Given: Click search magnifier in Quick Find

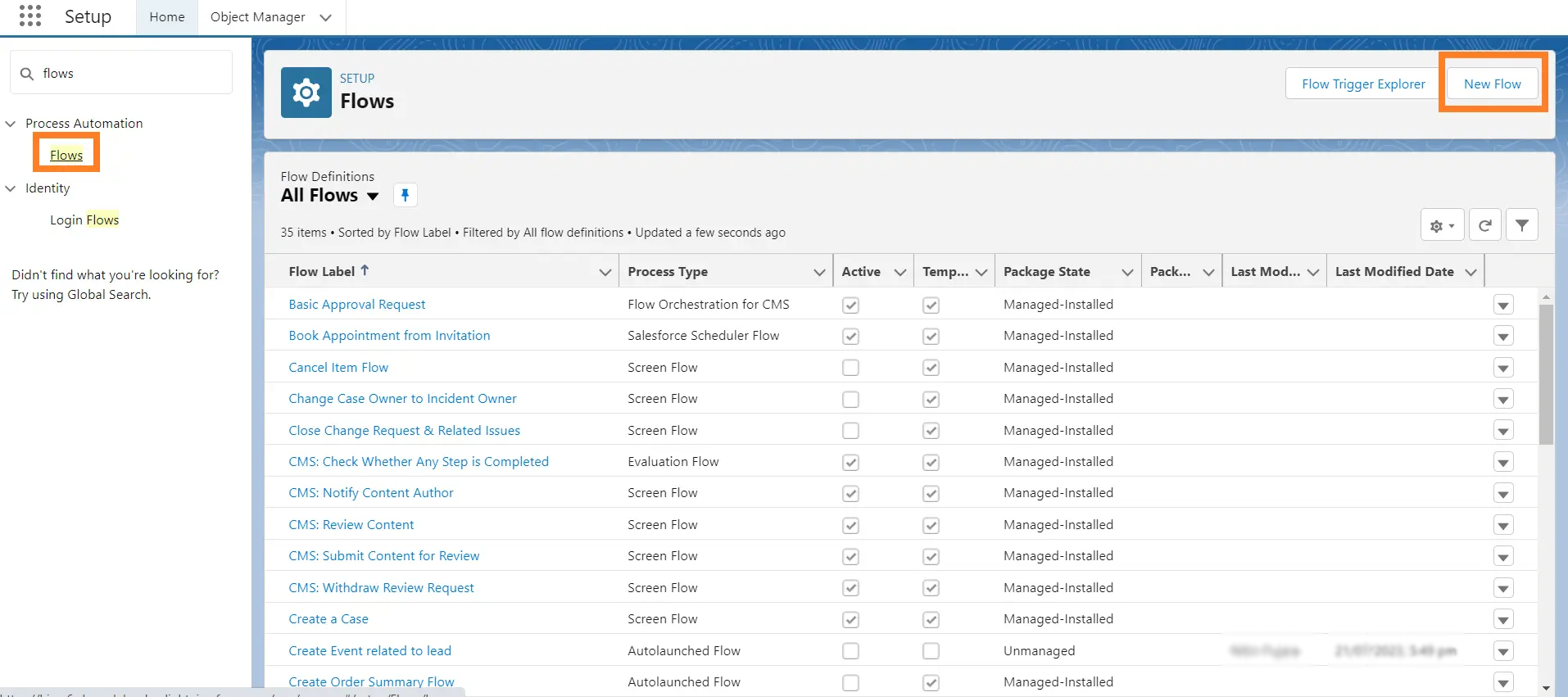Looking at the screenshot, I should tap(27, 74).
